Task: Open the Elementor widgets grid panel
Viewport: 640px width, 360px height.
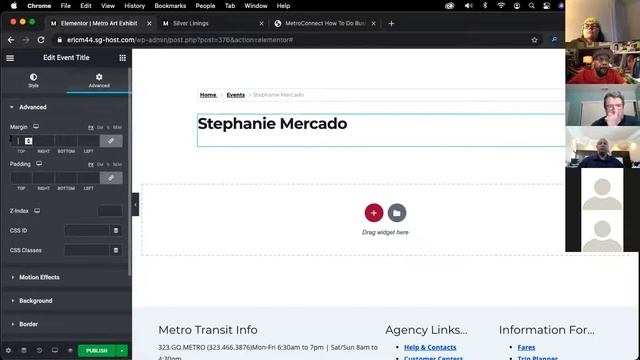Action: point(122,58)
